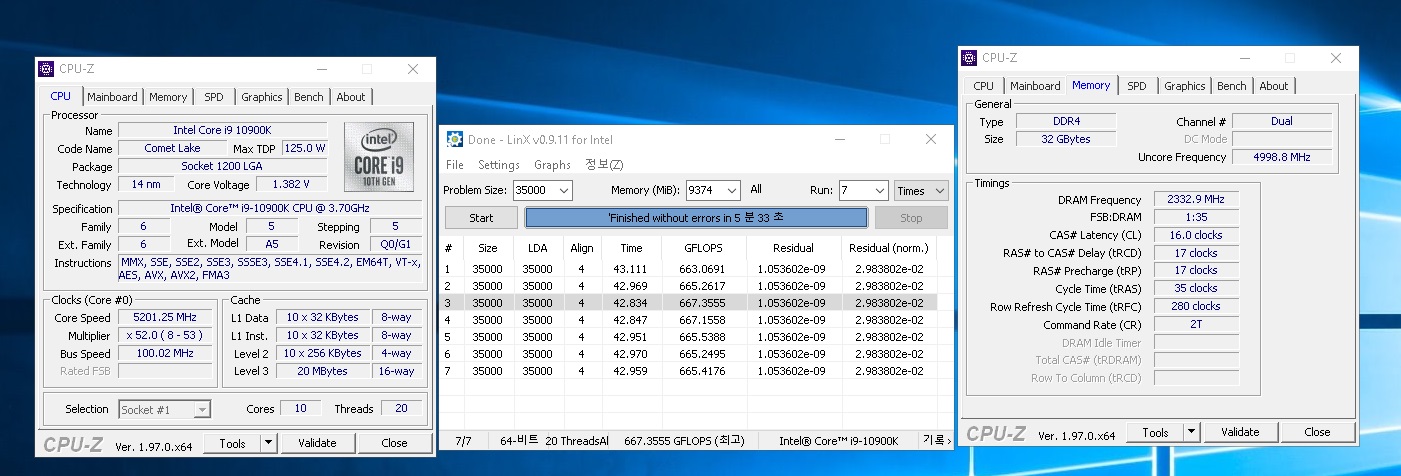Click Tools button in left CPU-Z window
Viewport: 1401px width, 476px height.
click(x=232, y=443)
